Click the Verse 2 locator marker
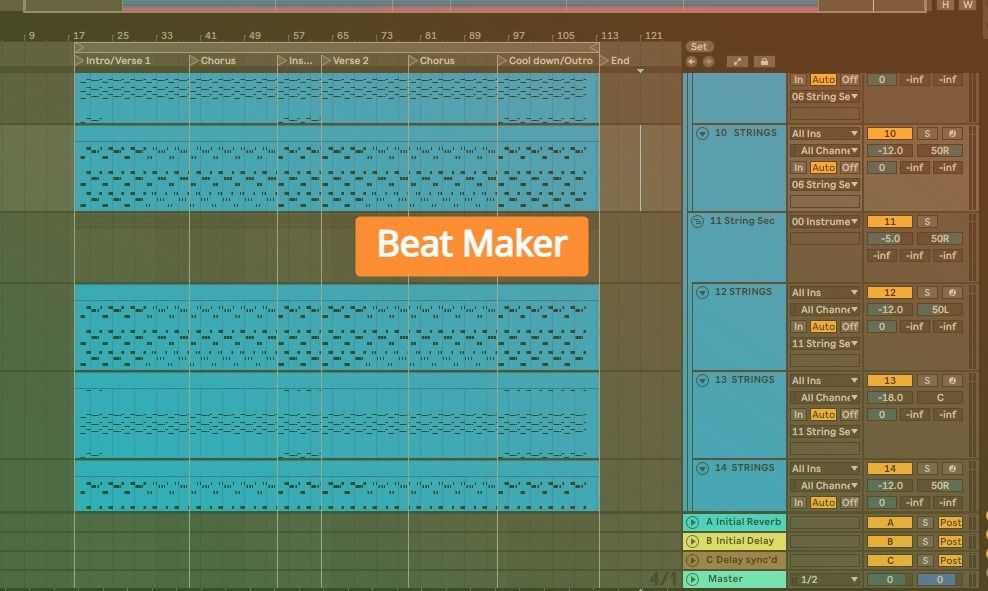The image size is (988, 591). click(x=345, y=60)
